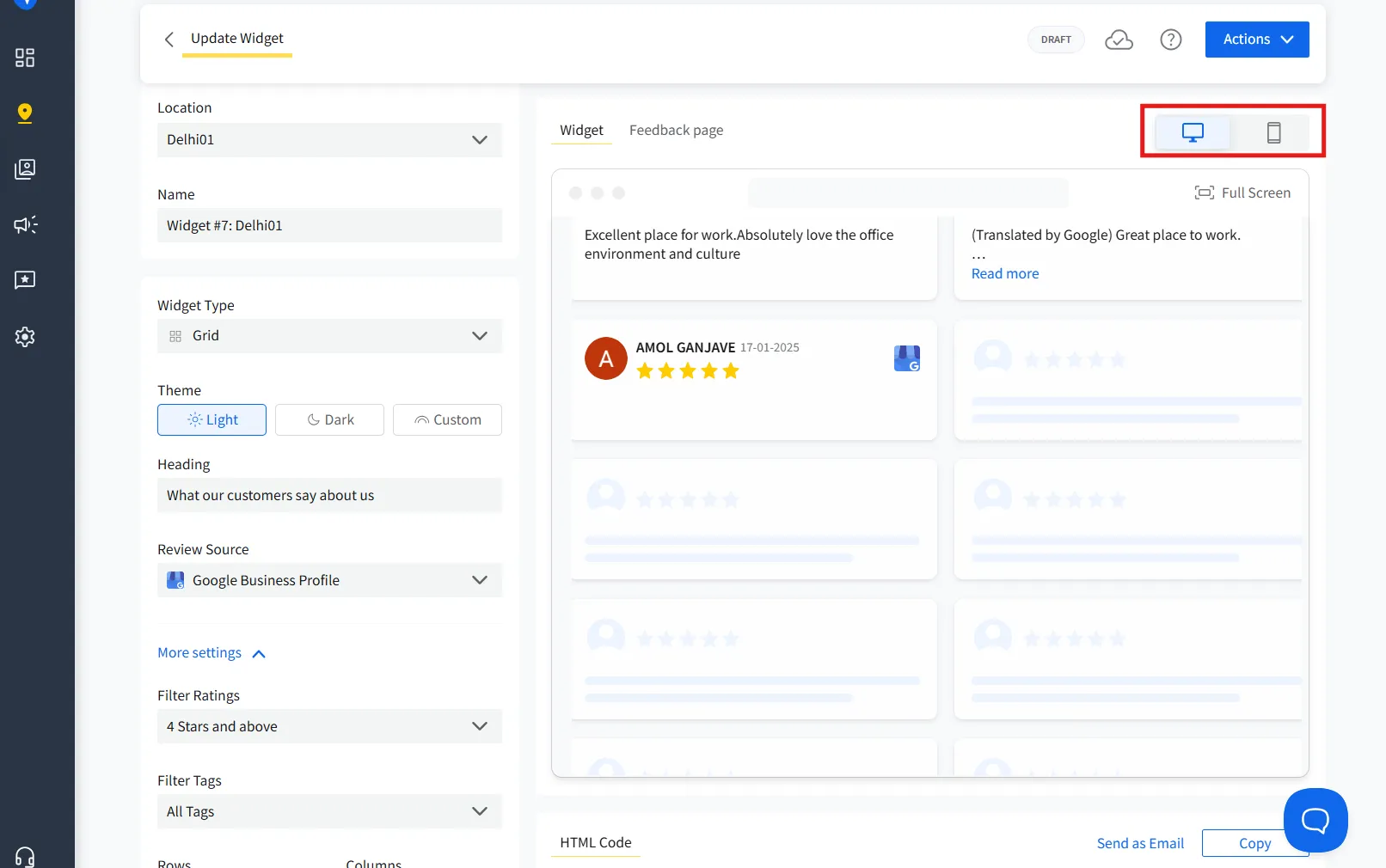The height and width of the screenshot is (868, 1386).
Task: Open the dashboard grid icon in sidebar
Action: click(x=25, y=58)
